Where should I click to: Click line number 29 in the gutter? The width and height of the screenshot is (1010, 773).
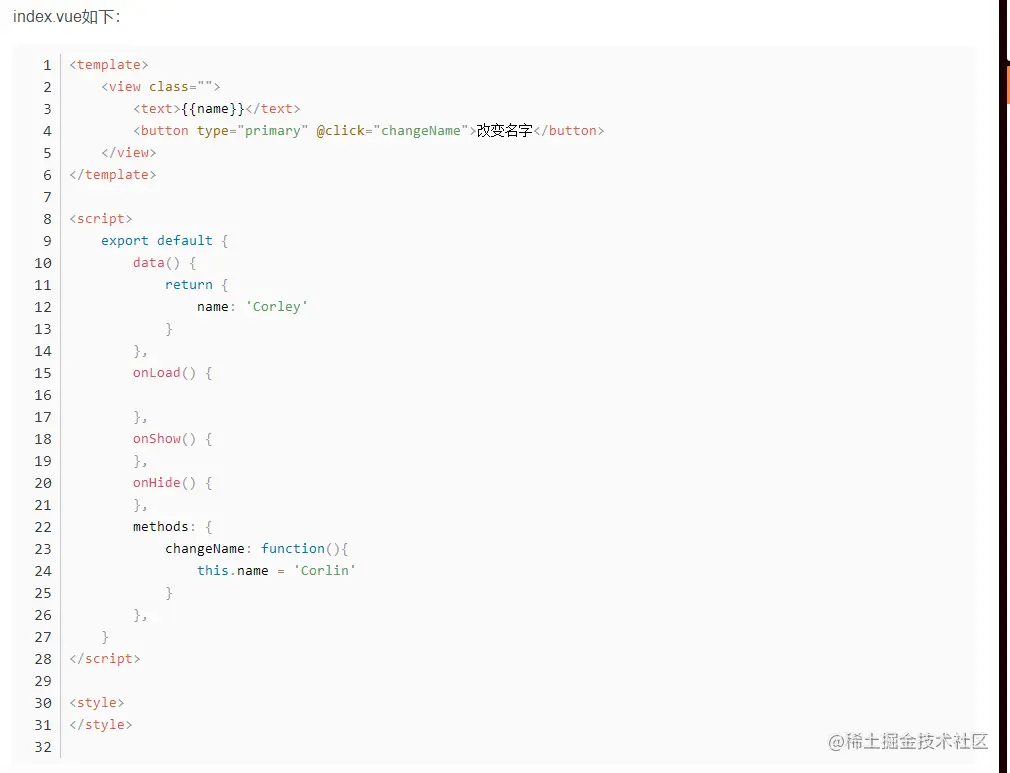click(x=43, y=681)
